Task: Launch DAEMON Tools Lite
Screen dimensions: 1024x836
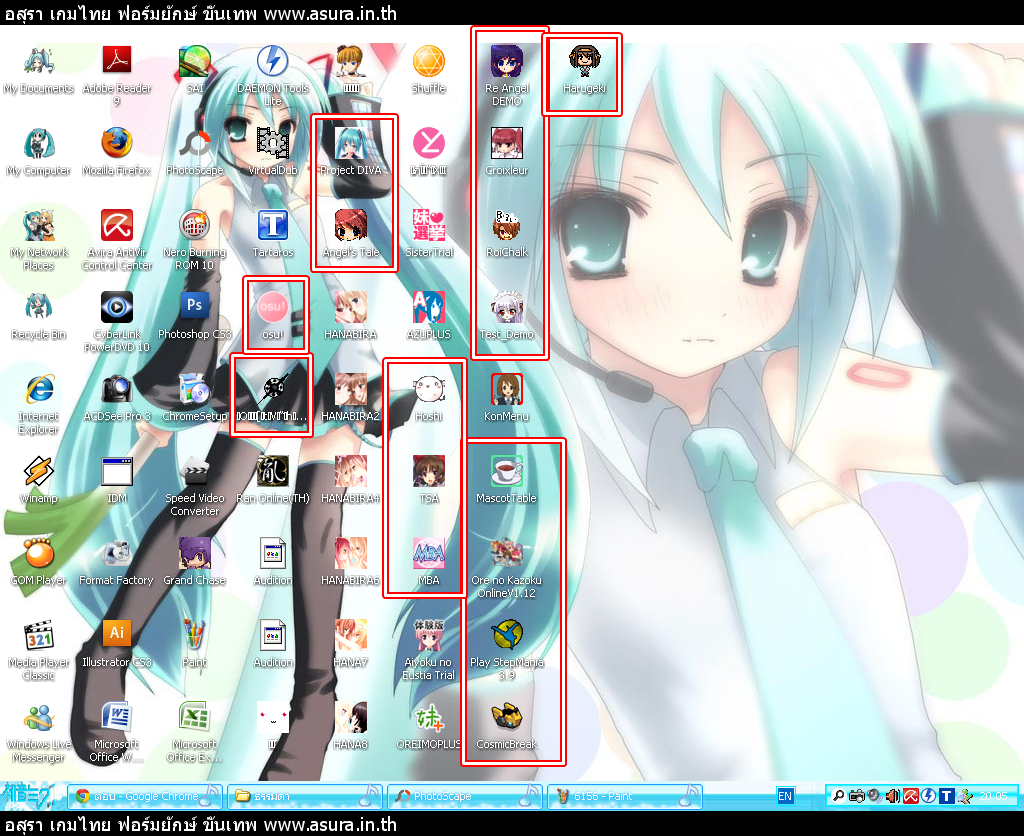Action: [273, 63]
